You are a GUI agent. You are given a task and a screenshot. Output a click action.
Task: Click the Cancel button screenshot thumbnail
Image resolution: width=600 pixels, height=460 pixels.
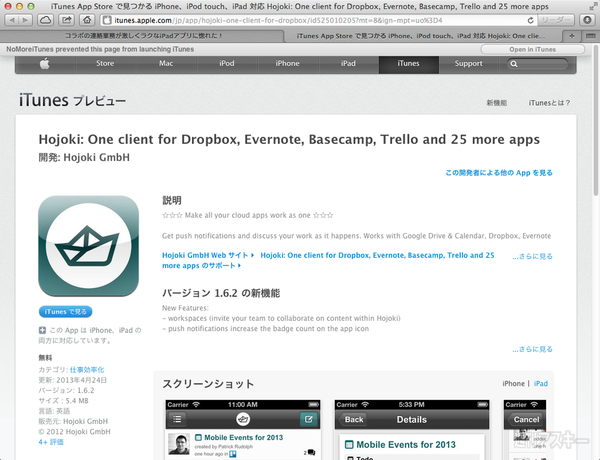(525, 430)
